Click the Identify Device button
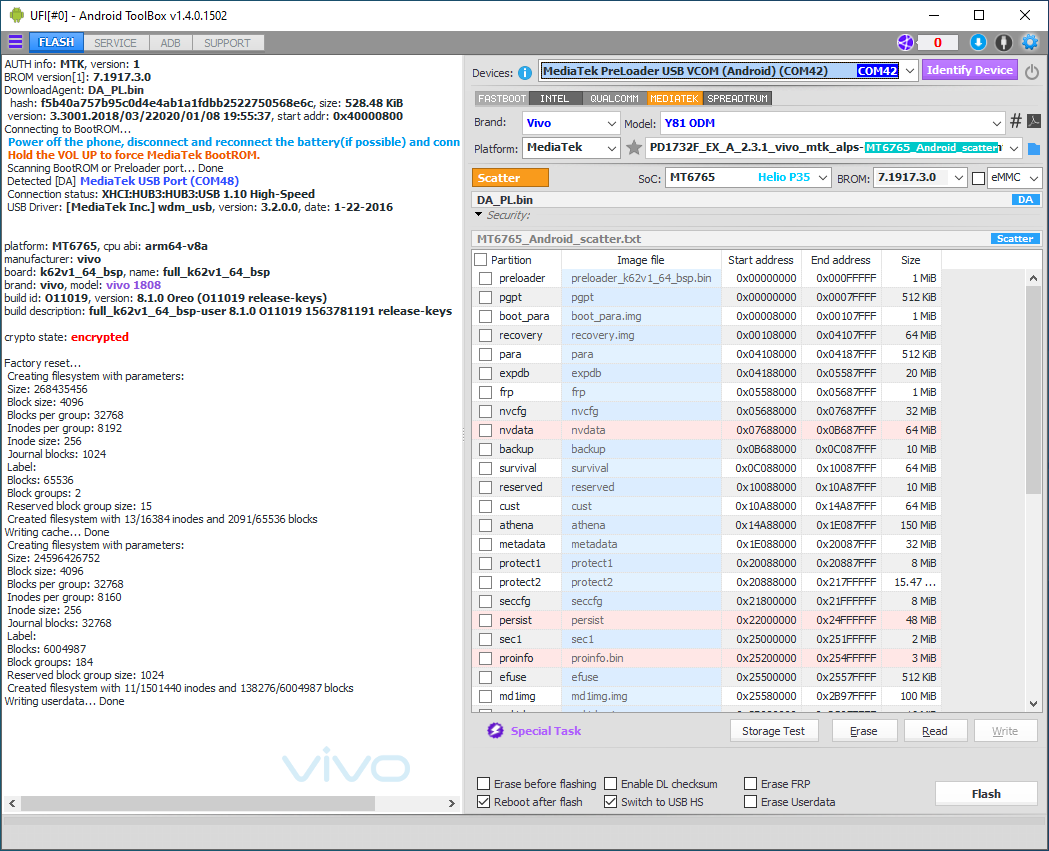The height and width of the screenshot is (851, 1049). point(969,70)
